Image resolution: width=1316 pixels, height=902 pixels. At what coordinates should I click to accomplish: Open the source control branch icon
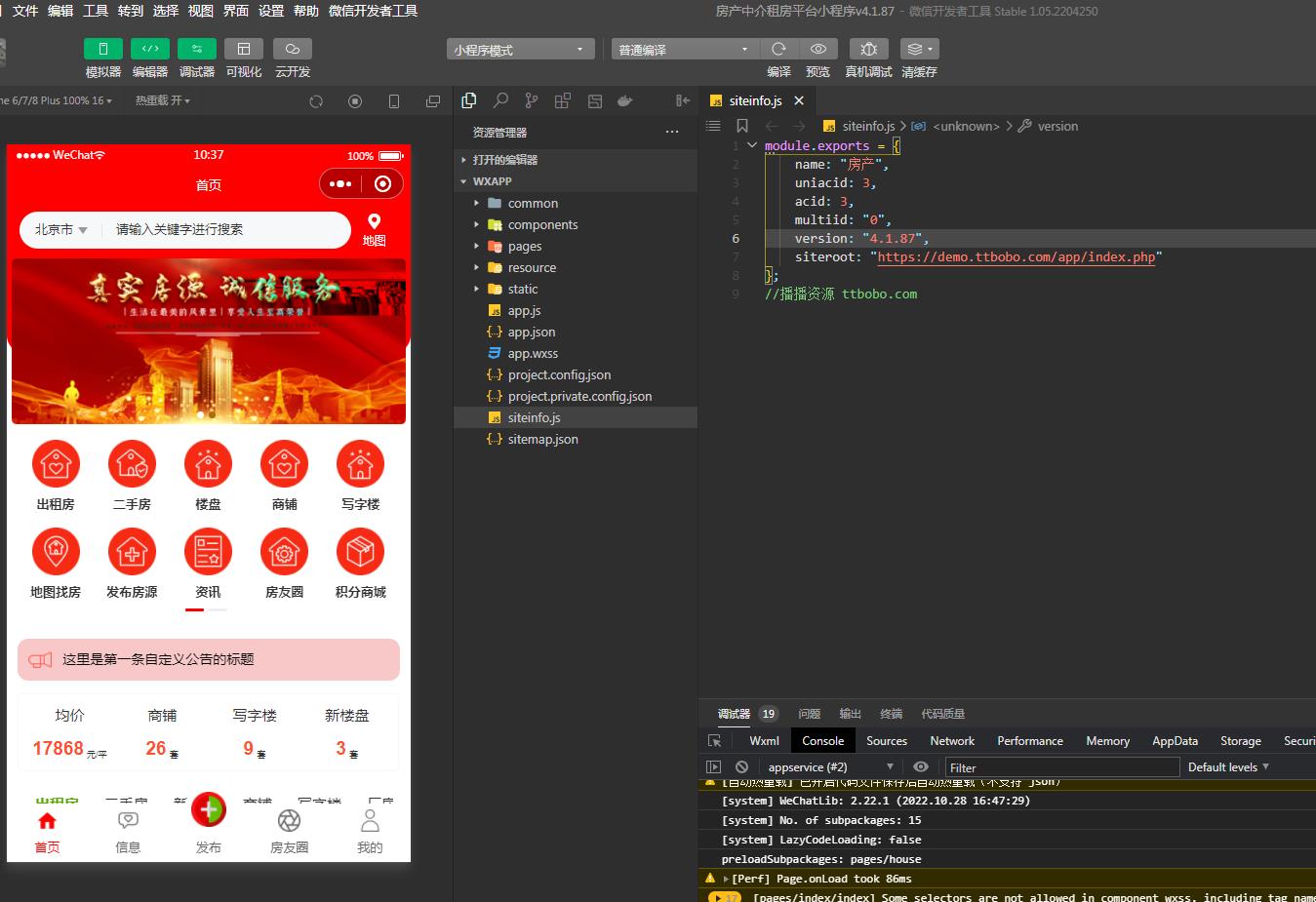coord(532,100)
